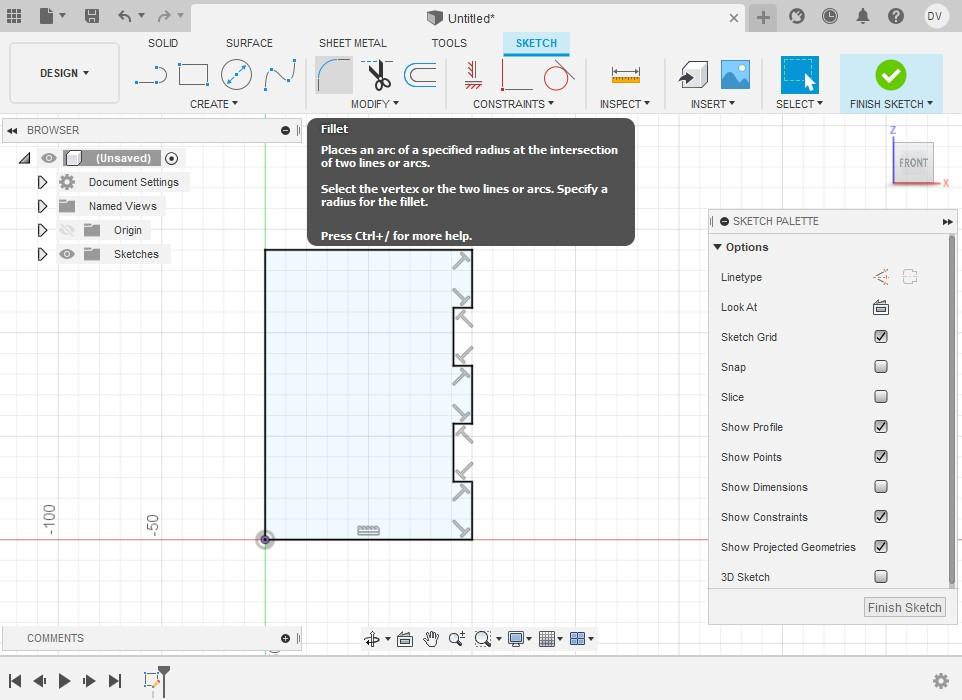Expand the Origin tree node

(x=42, y=230)
